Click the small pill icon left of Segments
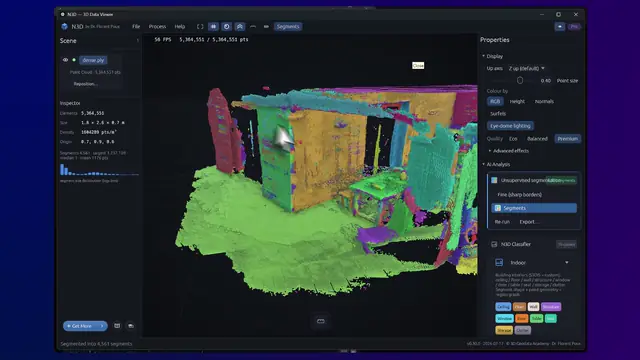Screen dimensions: 640x360 (266, 27)
